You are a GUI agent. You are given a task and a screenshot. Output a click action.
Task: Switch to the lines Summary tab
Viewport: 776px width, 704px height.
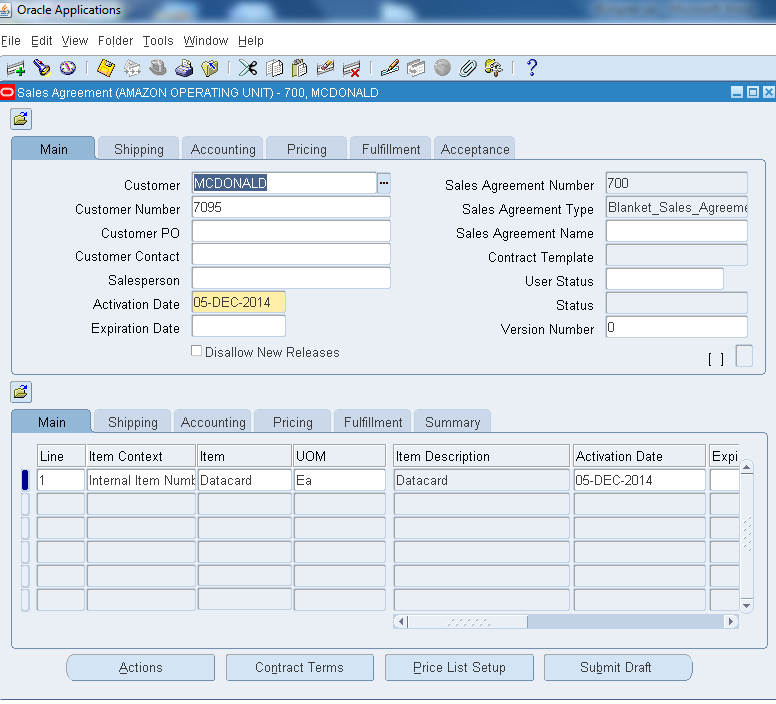(452, 422)
